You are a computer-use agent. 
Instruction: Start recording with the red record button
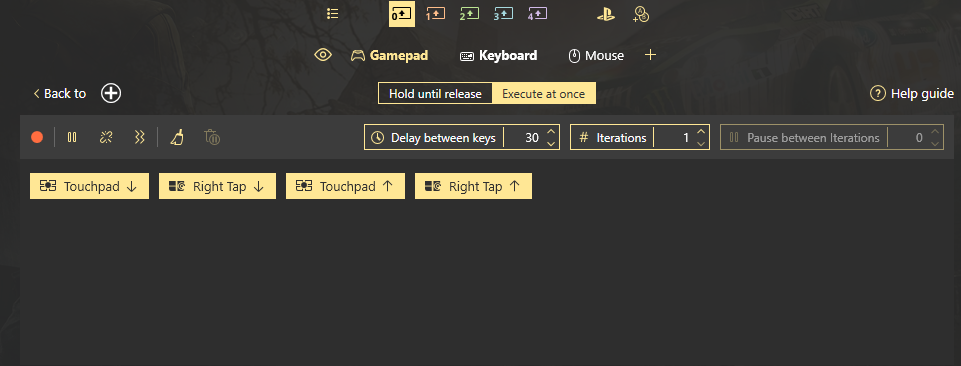coord(37,137)
